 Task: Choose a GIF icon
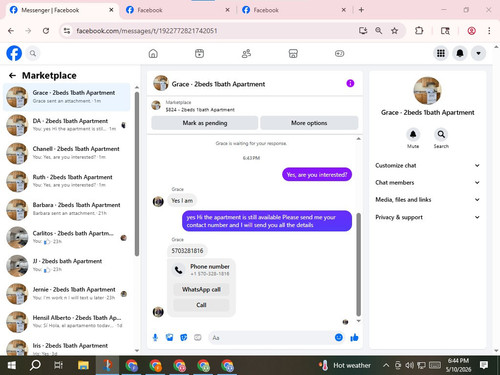pos(198,338)
